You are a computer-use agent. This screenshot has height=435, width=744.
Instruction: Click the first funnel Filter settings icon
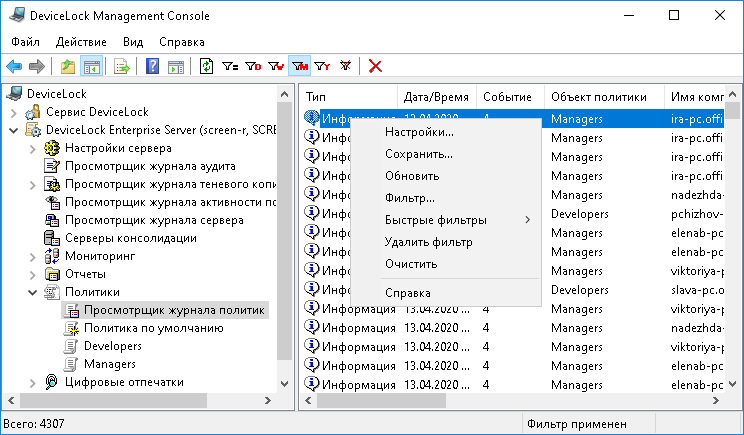(x=230, y=67)
